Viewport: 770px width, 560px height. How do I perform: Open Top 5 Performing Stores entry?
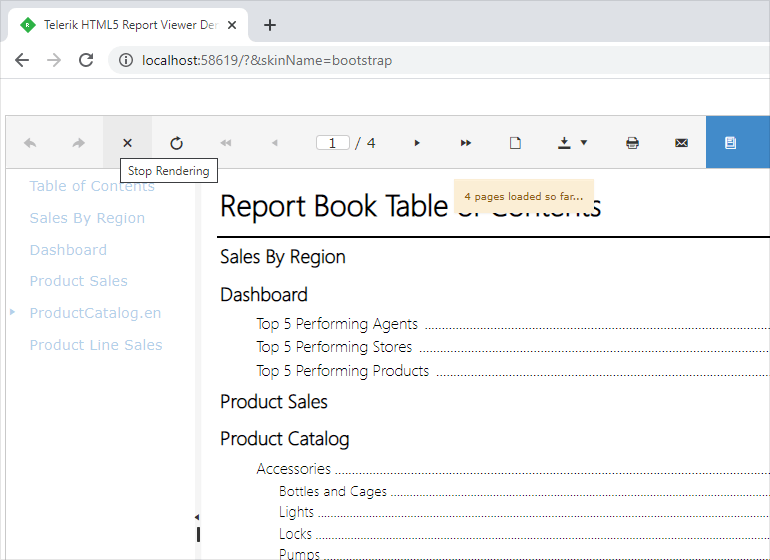coord(334,347)
